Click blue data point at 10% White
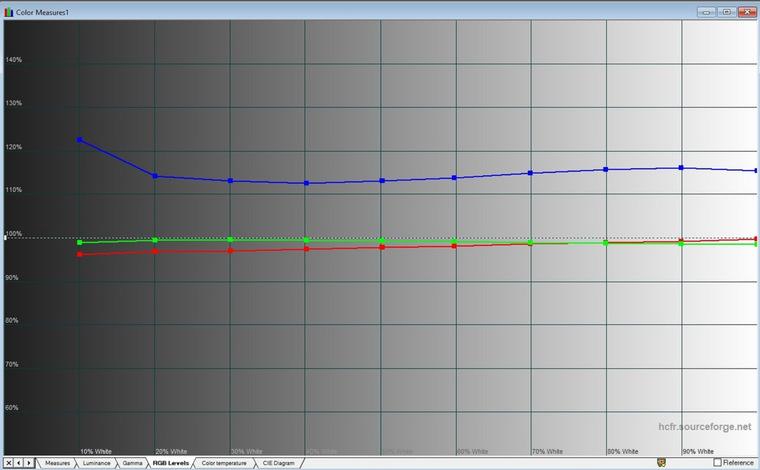Viewport: 760px width, 470px height. (x=79, y=140)
